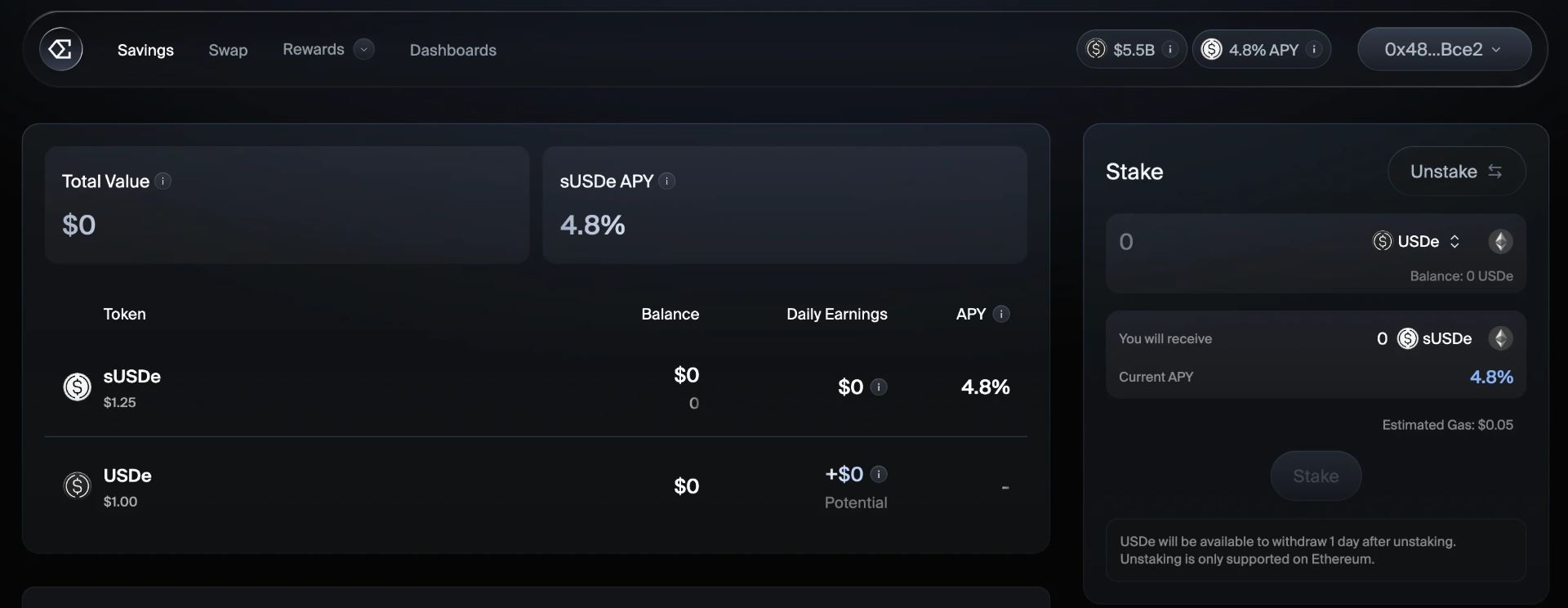Open the USDe token selector dropdown
Viewport: 1568px width, 608px height.
(x=1417, y=241)
